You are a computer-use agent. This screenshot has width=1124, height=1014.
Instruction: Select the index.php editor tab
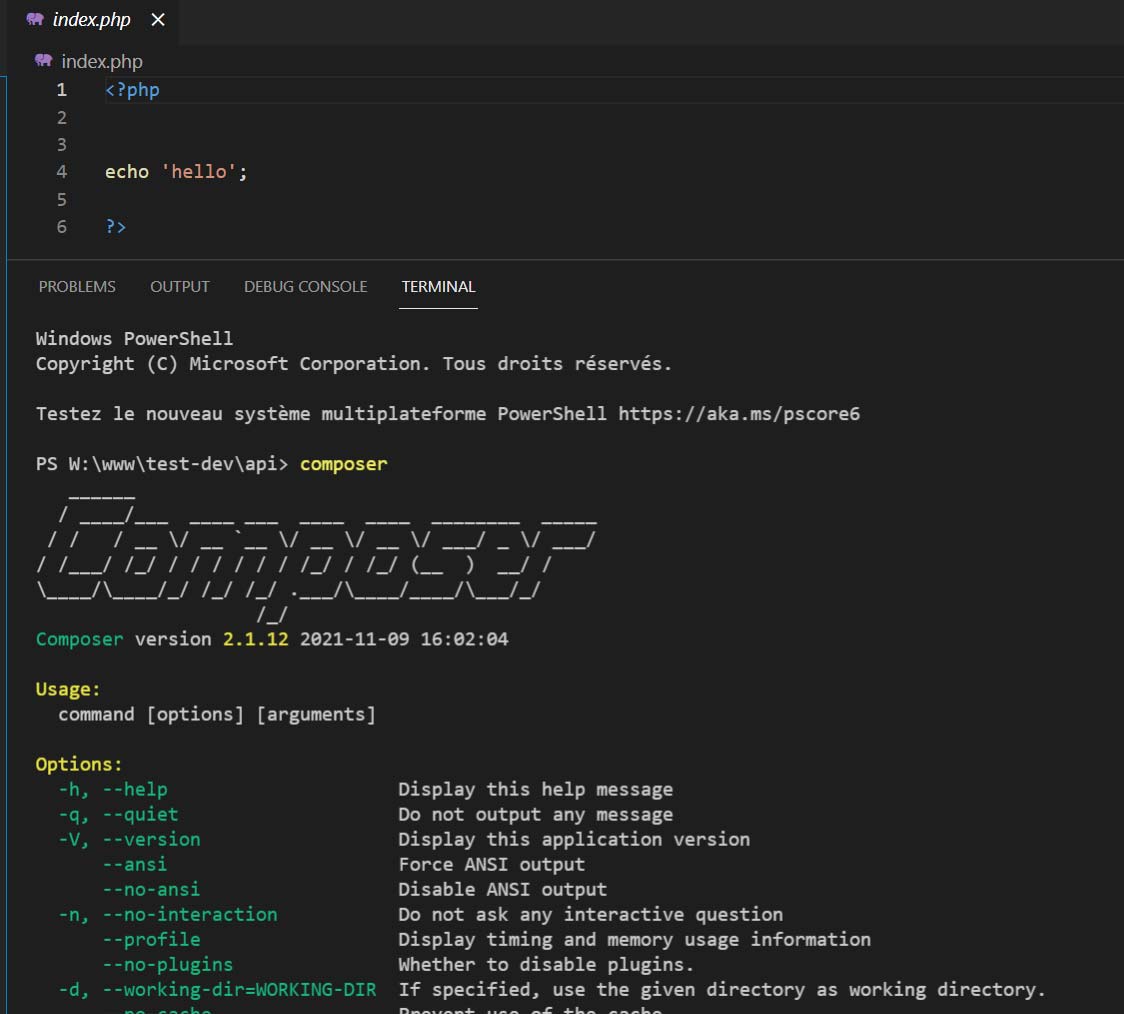pos(92,20)
